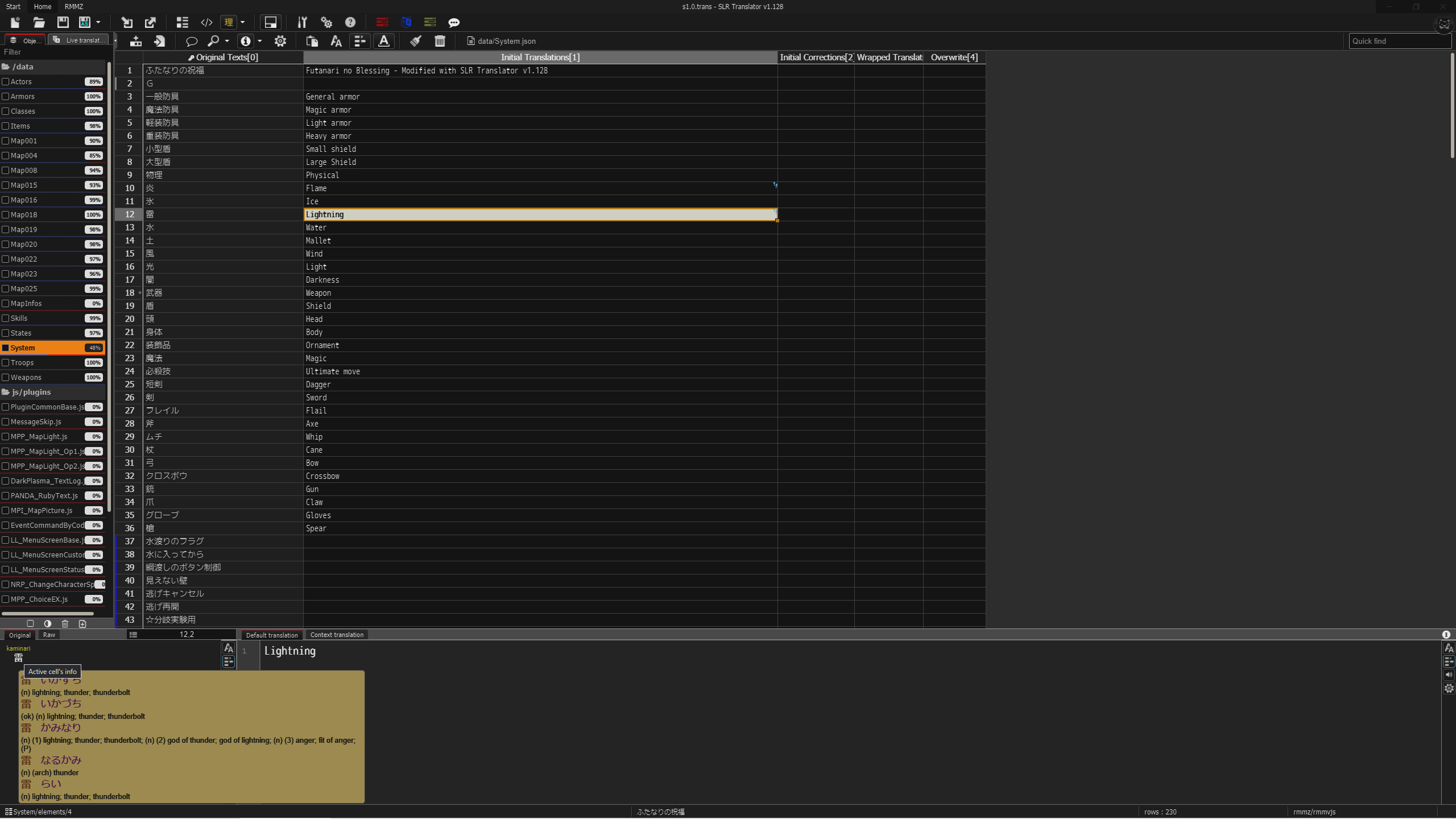This screenshot has height=819, width=1456.
Task: Click the trash can delete icon
Action: [440, 41]
